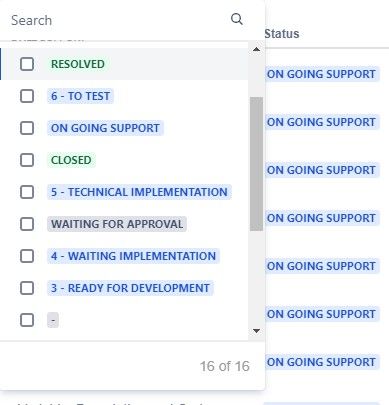Toggle the WAITING FOR APPROVAL checkbox
389x405 pixels.
pyautogui.click(x=27, y=224)
